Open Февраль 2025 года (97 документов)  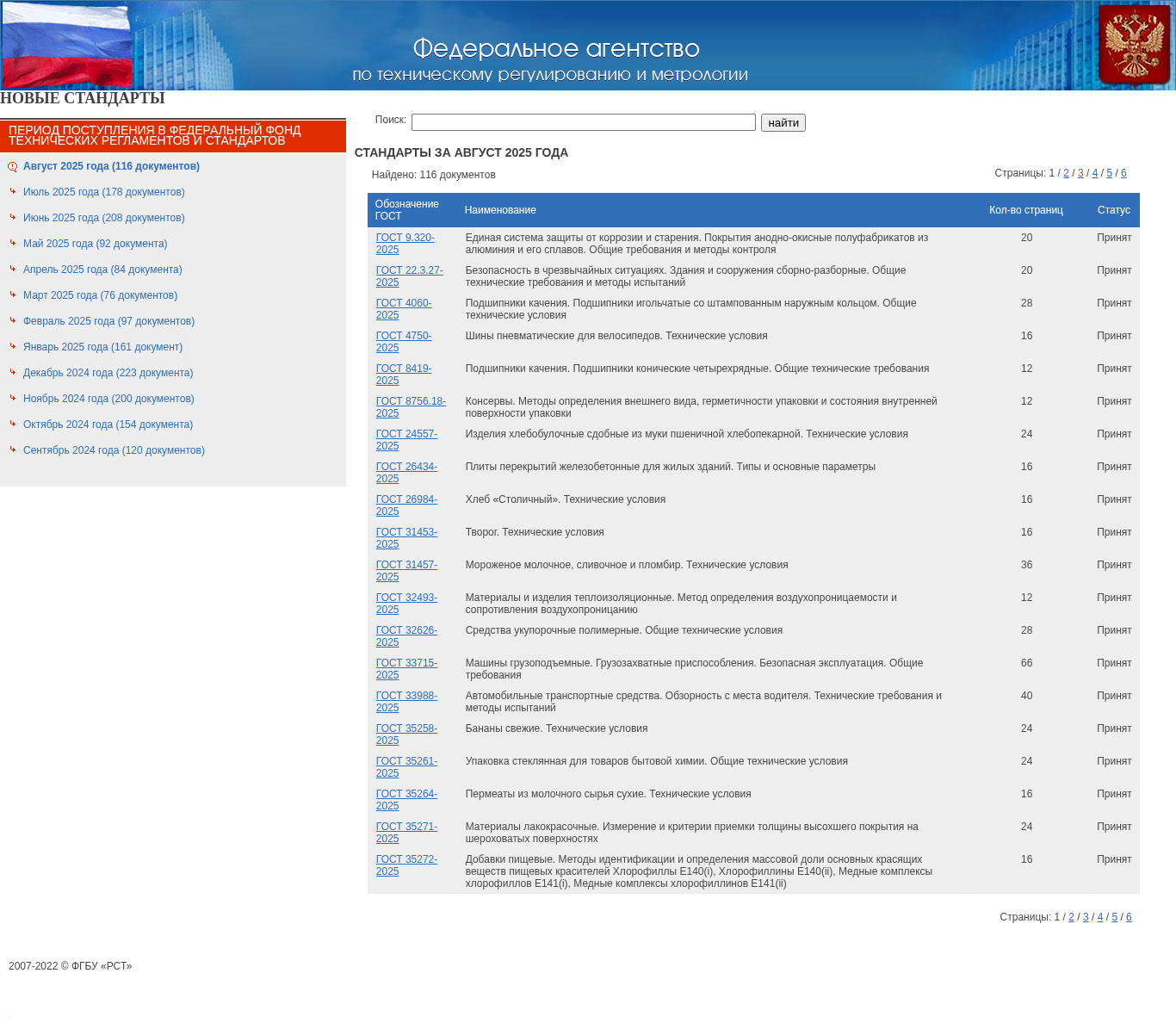[109, 321]
